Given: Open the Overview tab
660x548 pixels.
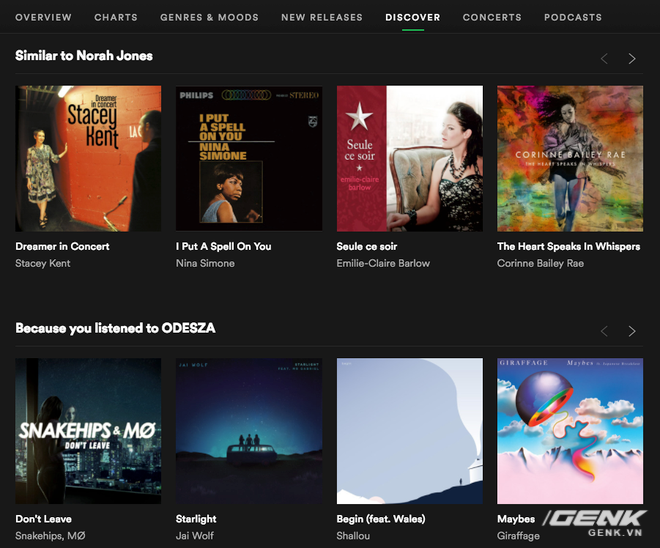Looking at the screenshot, I should 43,17.
